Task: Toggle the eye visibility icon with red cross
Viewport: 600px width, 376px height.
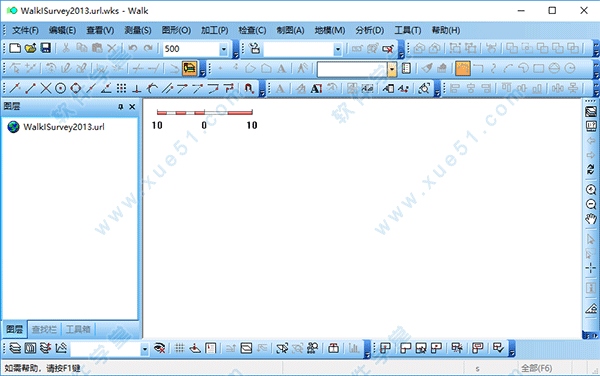Action: point(159,348)
